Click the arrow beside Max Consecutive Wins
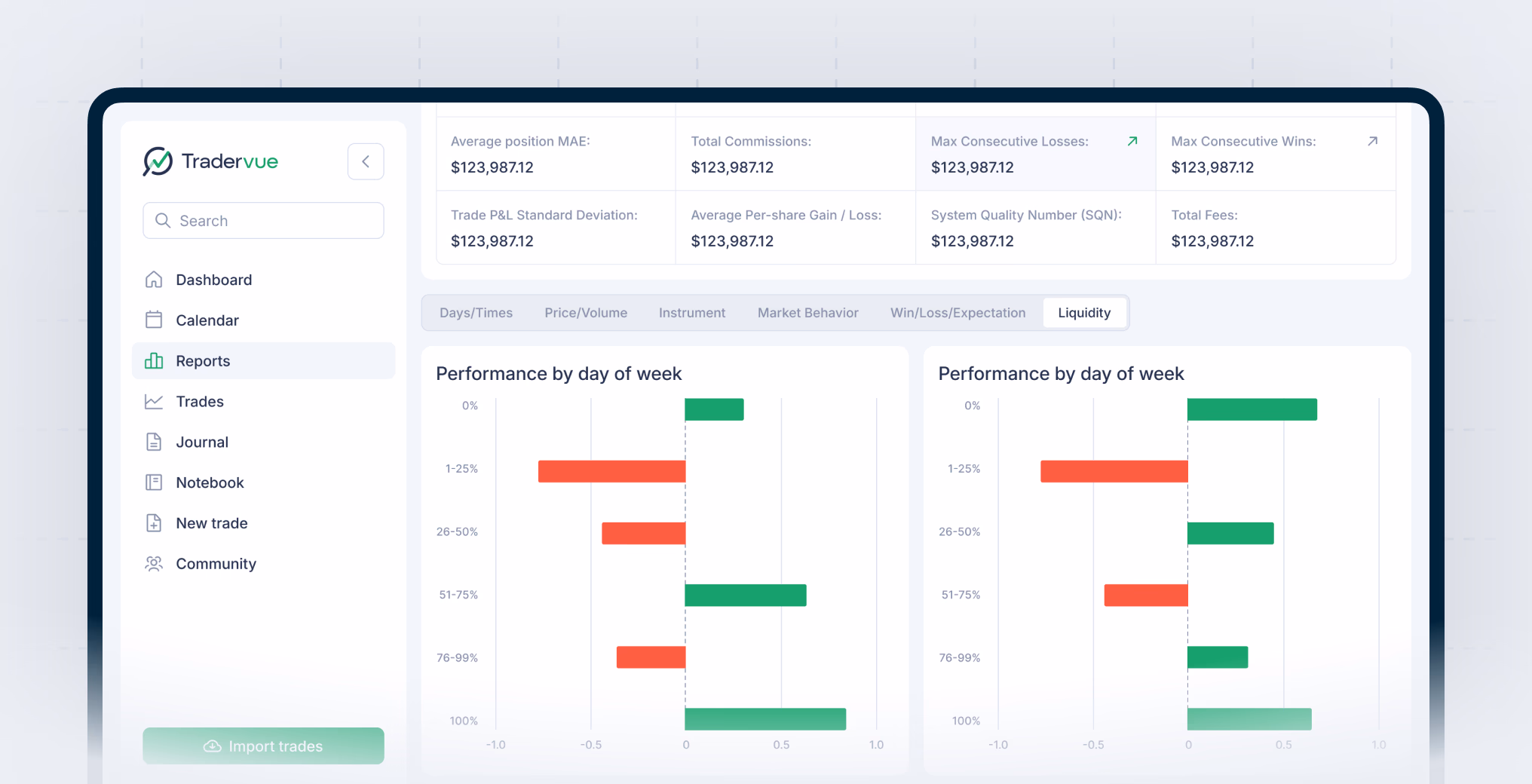 tap(1372, 140)
